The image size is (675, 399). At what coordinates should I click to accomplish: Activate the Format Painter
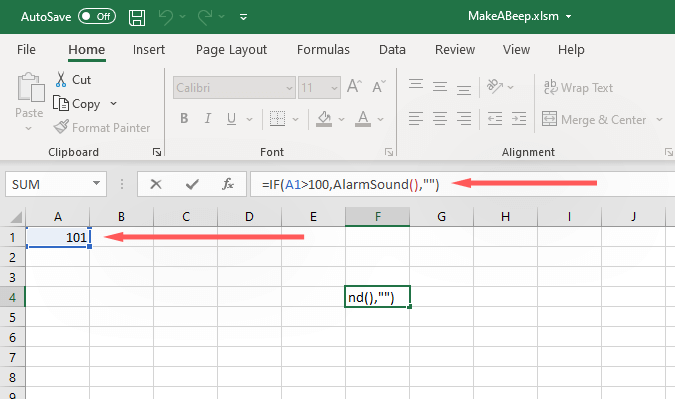102,127
